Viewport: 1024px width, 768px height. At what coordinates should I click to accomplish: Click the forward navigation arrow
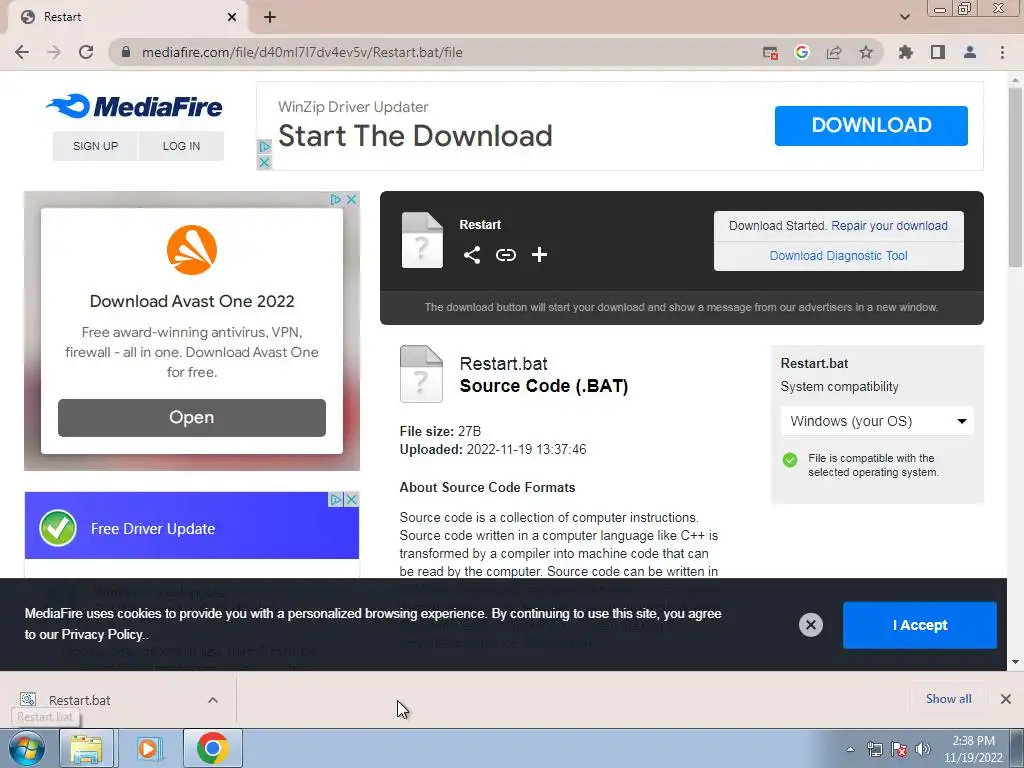tap(54, 52)
